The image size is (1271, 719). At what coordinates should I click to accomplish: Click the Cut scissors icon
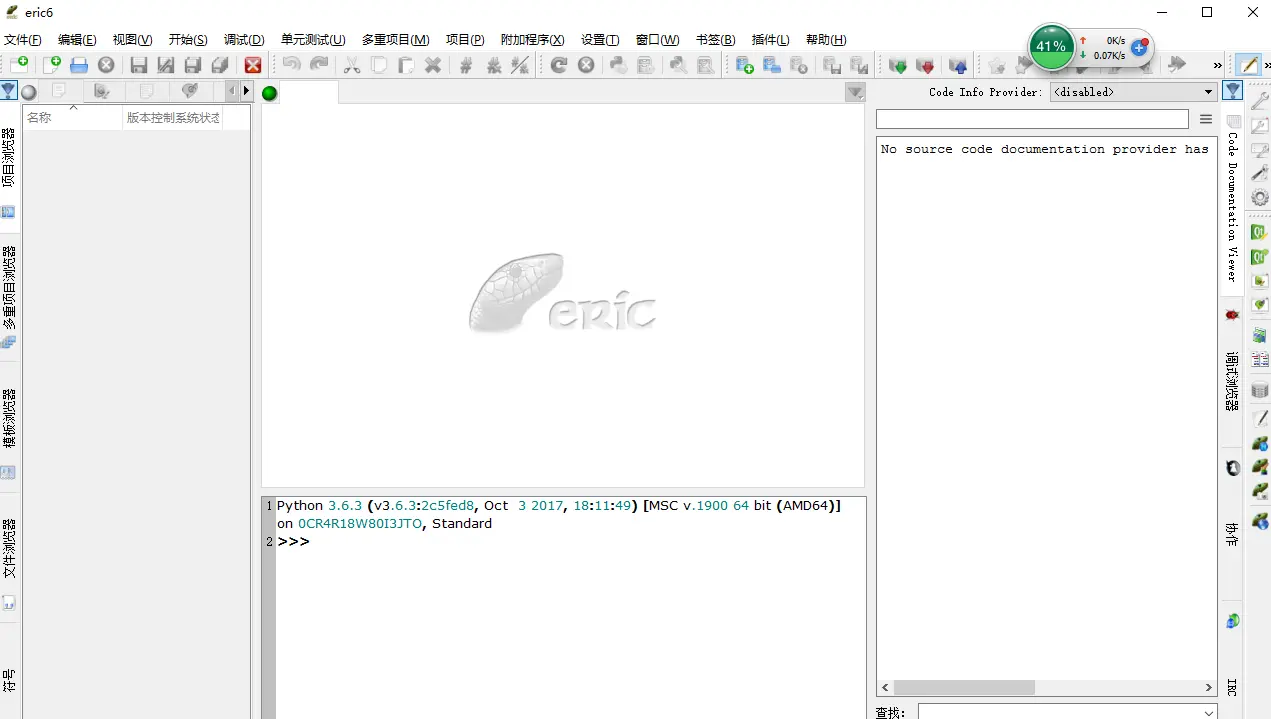352,65
